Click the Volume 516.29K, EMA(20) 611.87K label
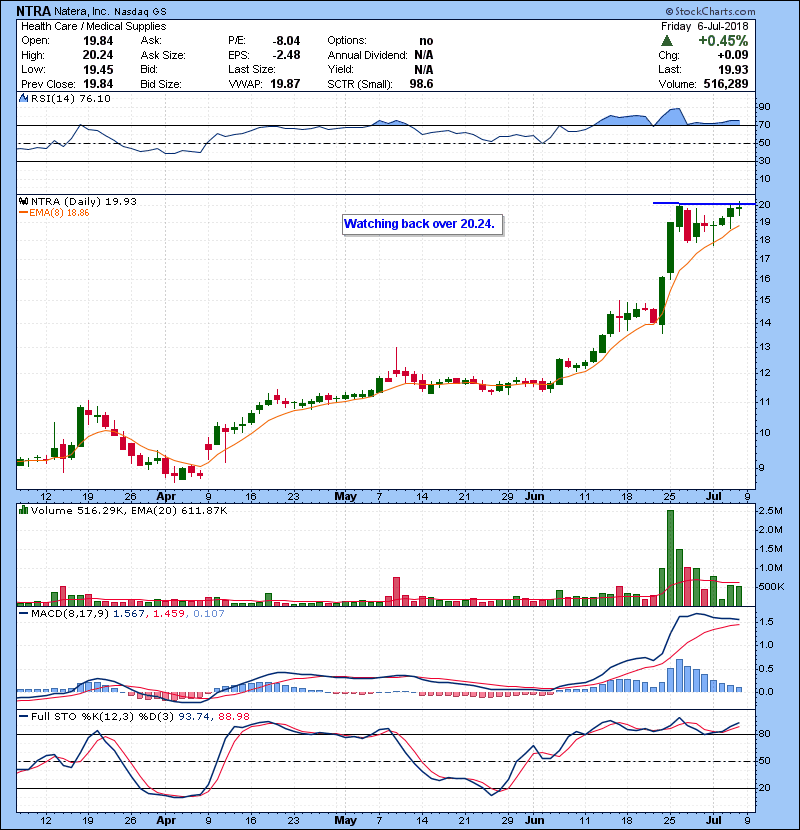The width and height of the screenshot is (800, 830). click(x=129, y=511)
